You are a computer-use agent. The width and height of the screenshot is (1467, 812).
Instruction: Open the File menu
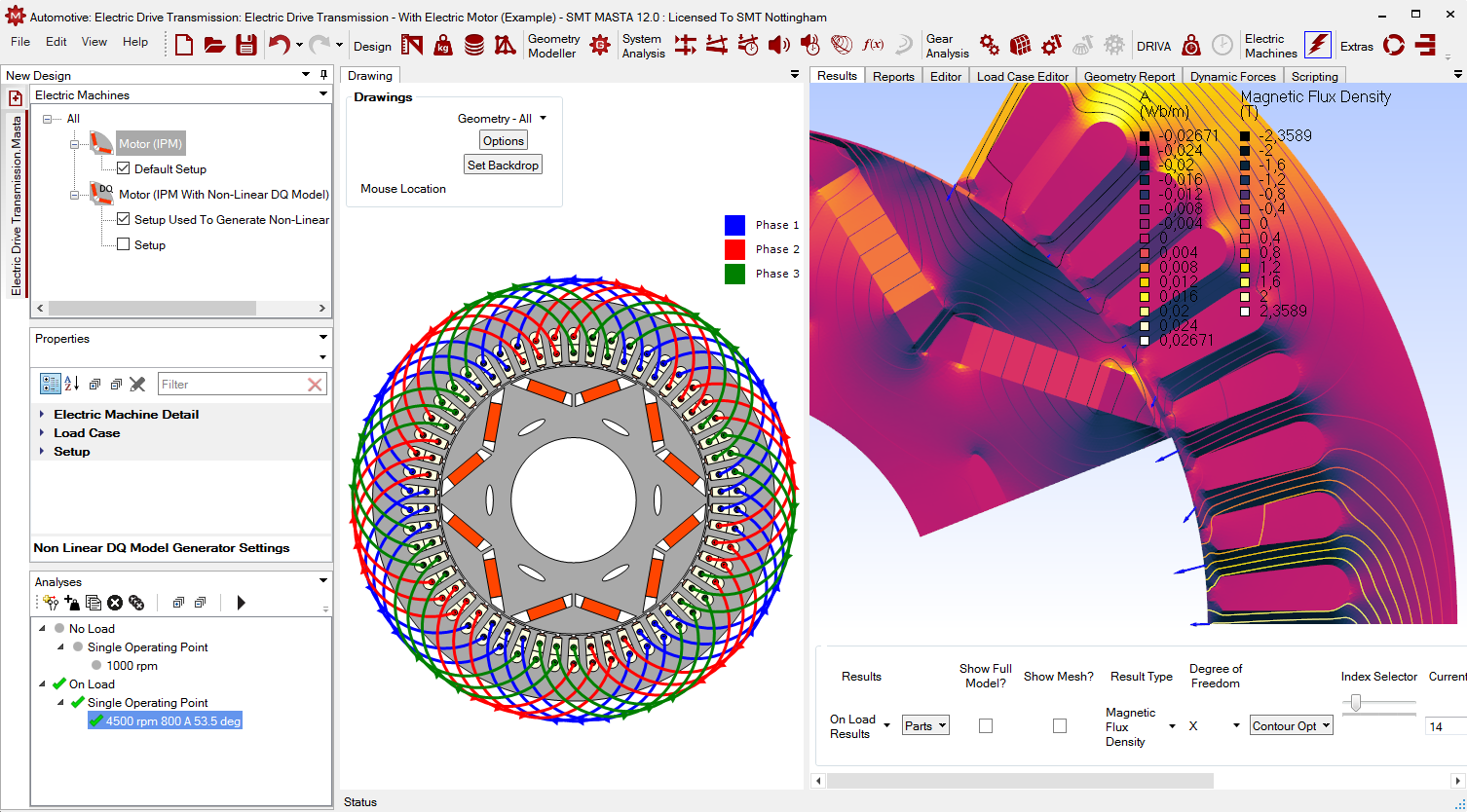20,42
